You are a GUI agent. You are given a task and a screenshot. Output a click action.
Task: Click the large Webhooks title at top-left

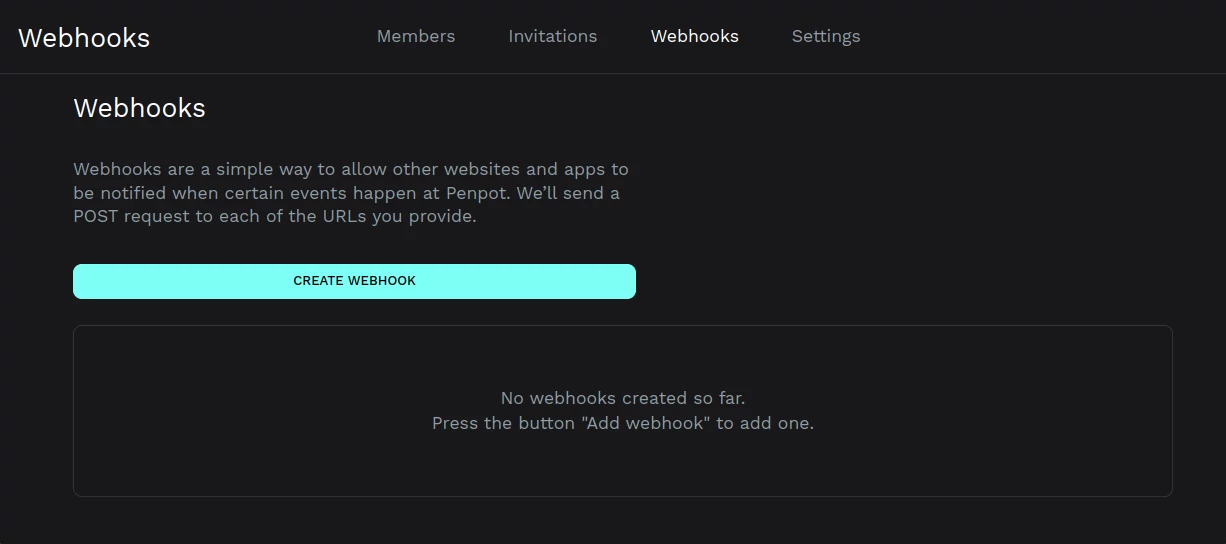tap(84, 38)
